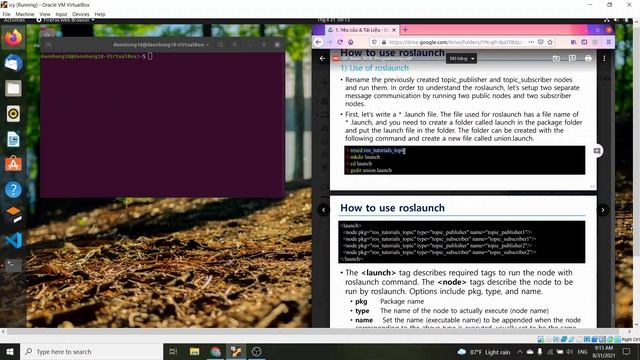
Task: Open the terminal hamburger menu
Action: (235, 44)
